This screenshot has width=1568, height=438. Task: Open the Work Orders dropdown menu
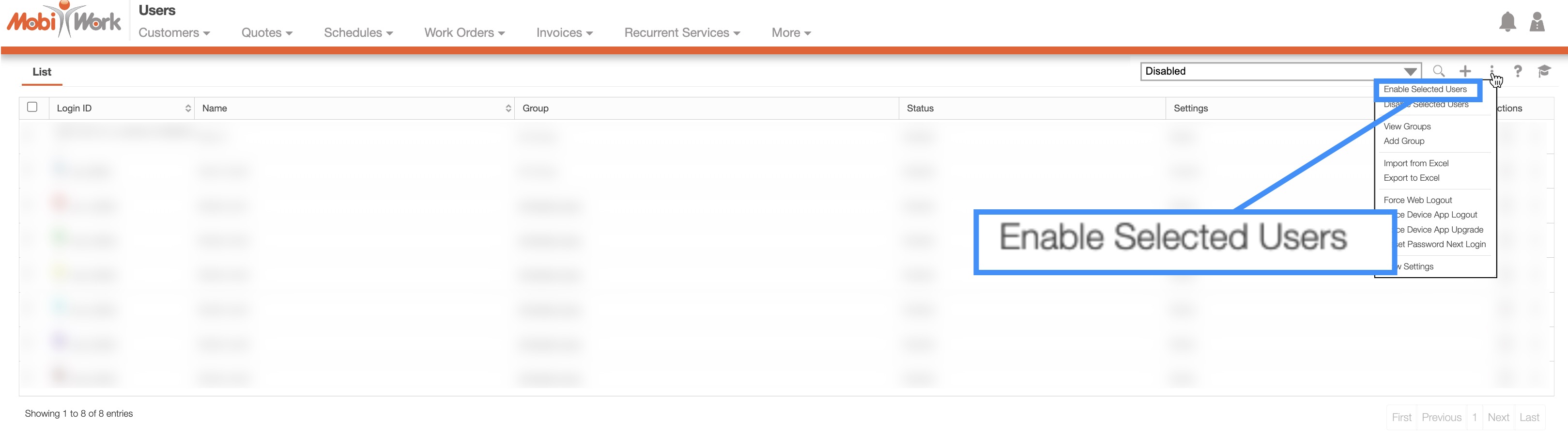[464, 33]
